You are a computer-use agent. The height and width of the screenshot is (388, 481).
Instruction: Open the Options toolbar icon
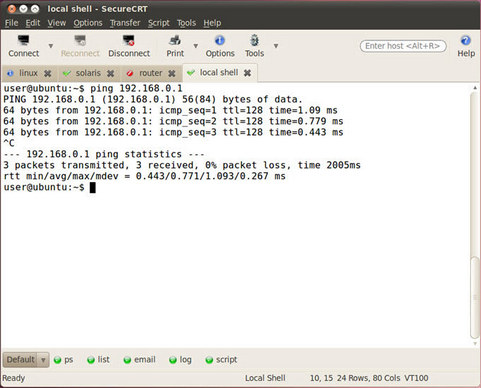(220, 46)
